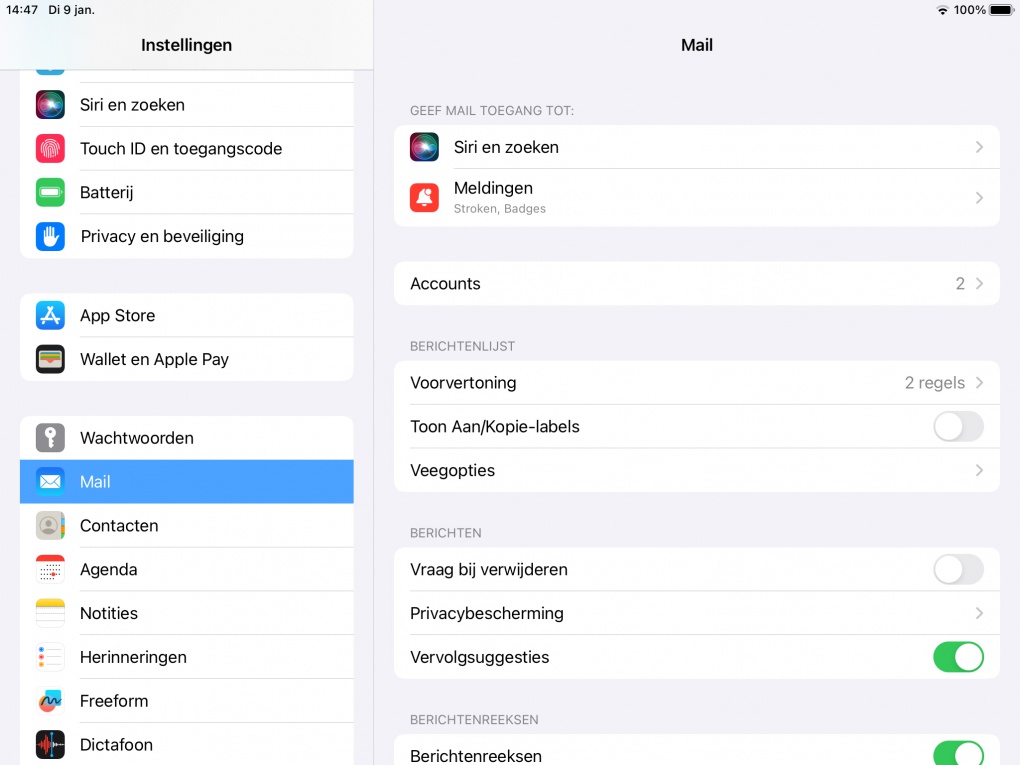The image size is (1020, 765).
Task: Tap the Instellingen header title
Action: tap(187, 45)
